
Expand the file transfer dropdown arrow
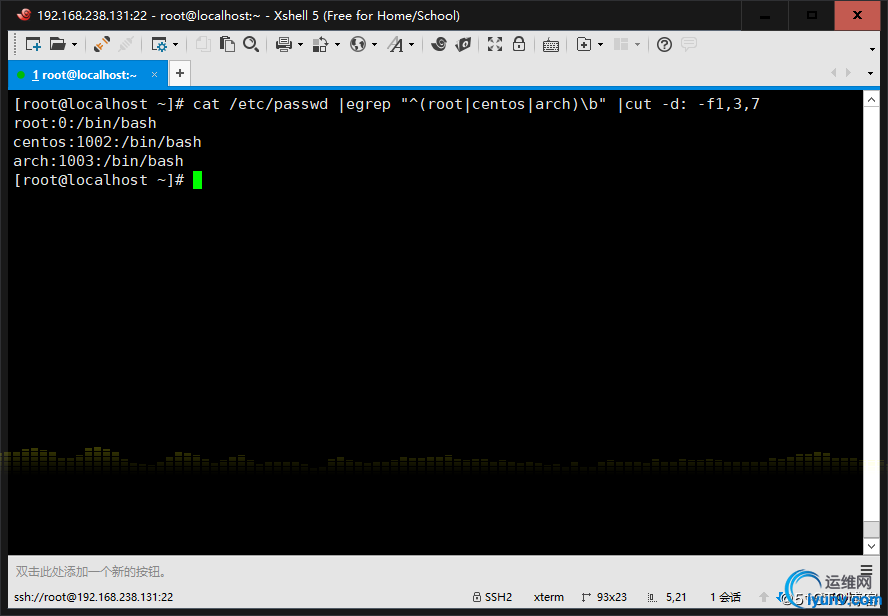pos(338,45)
